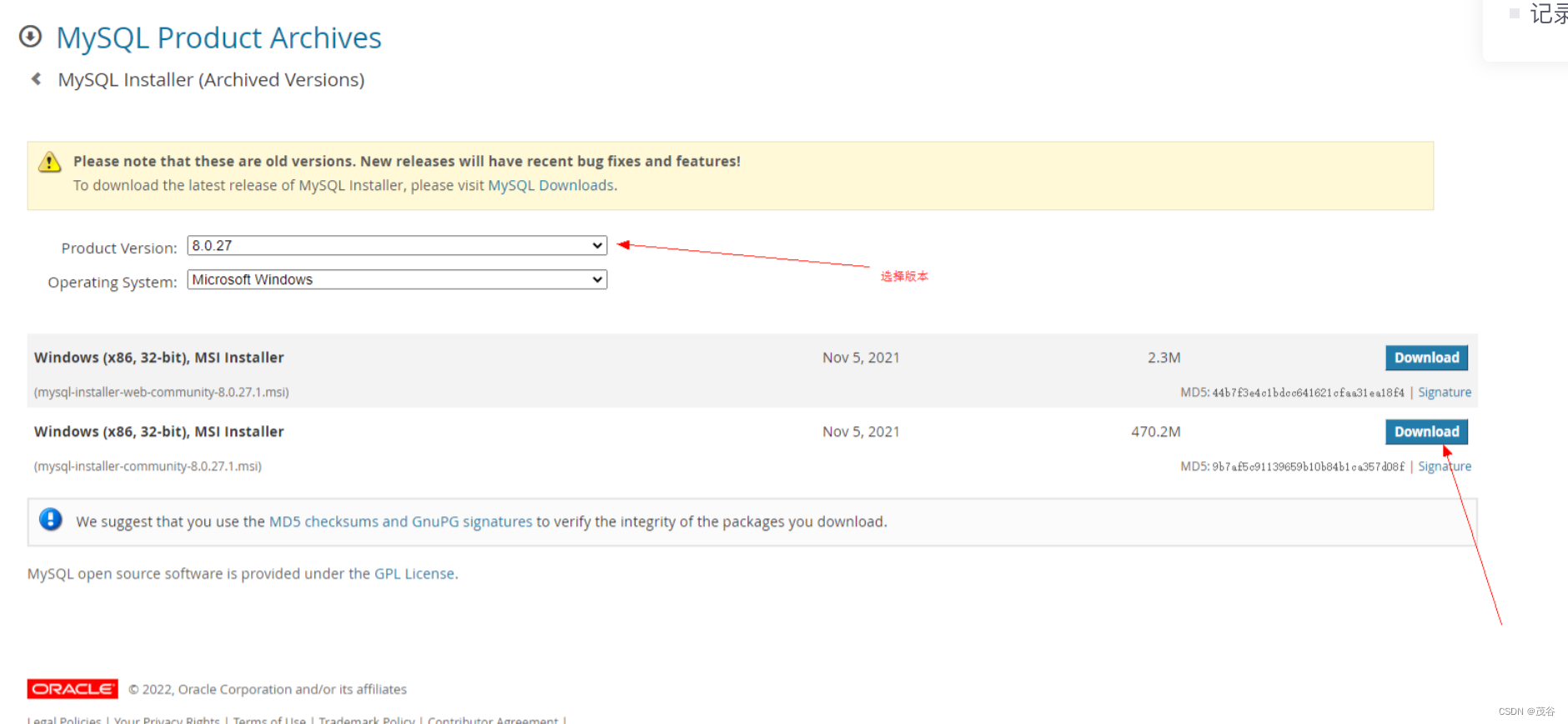The height and width of the screenshot is (724, 1568).
Task: Click Nov 5, 2021 date in first row
Action: [x=861, y=358]
